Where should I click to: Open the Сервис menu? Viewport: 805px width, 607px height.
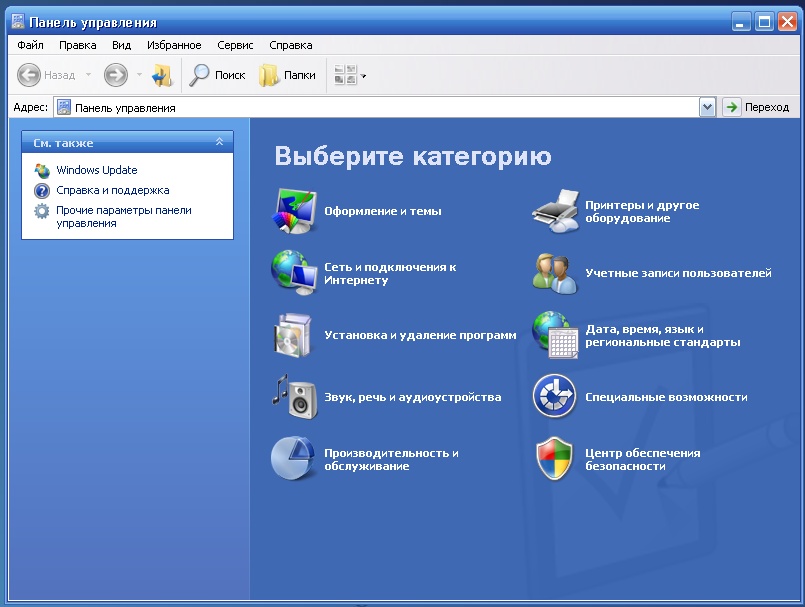(x=235, y=45)
